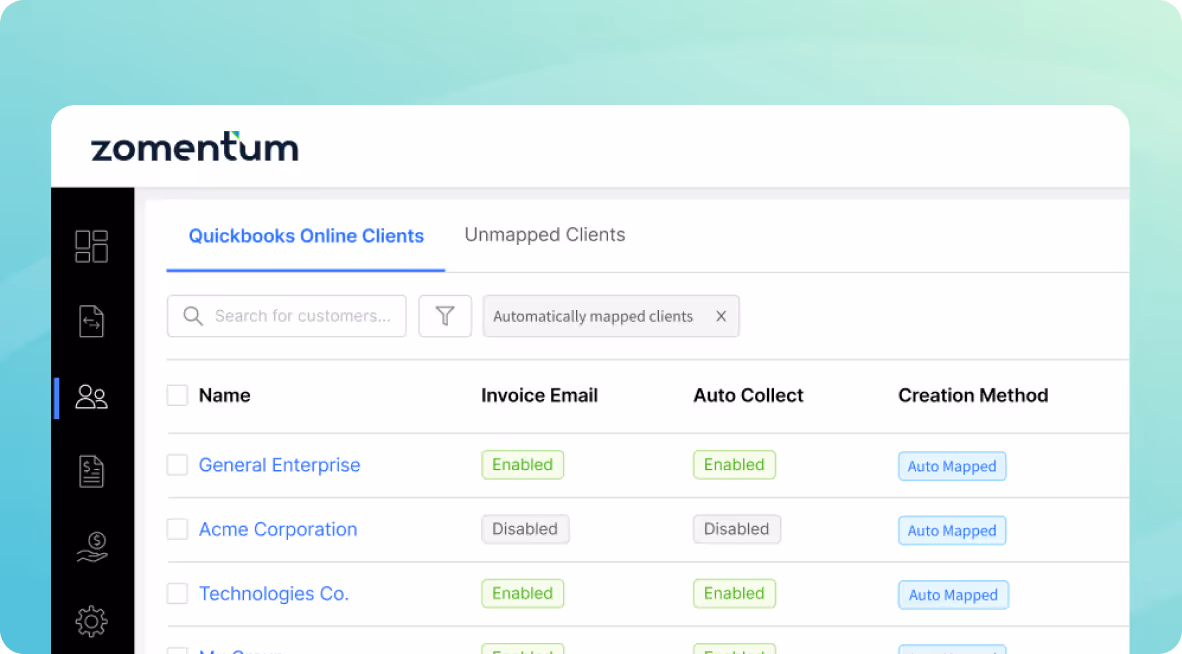The height and width of the screenshot is (654, 1182).
Task: Remove the Automatically mapped clients filter
Action: 721,315
